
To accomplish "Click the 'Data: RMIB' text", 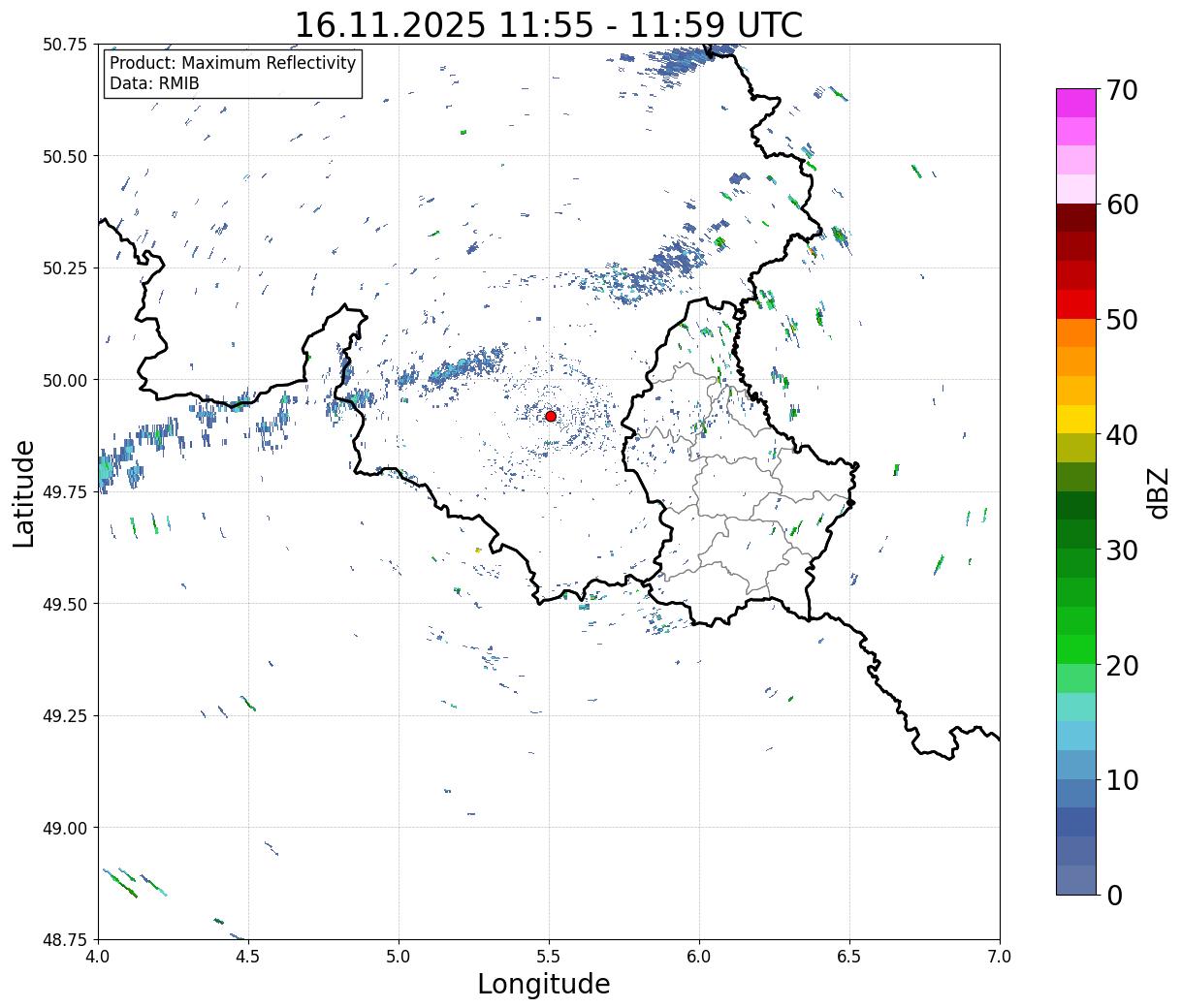I will (154, 83).
